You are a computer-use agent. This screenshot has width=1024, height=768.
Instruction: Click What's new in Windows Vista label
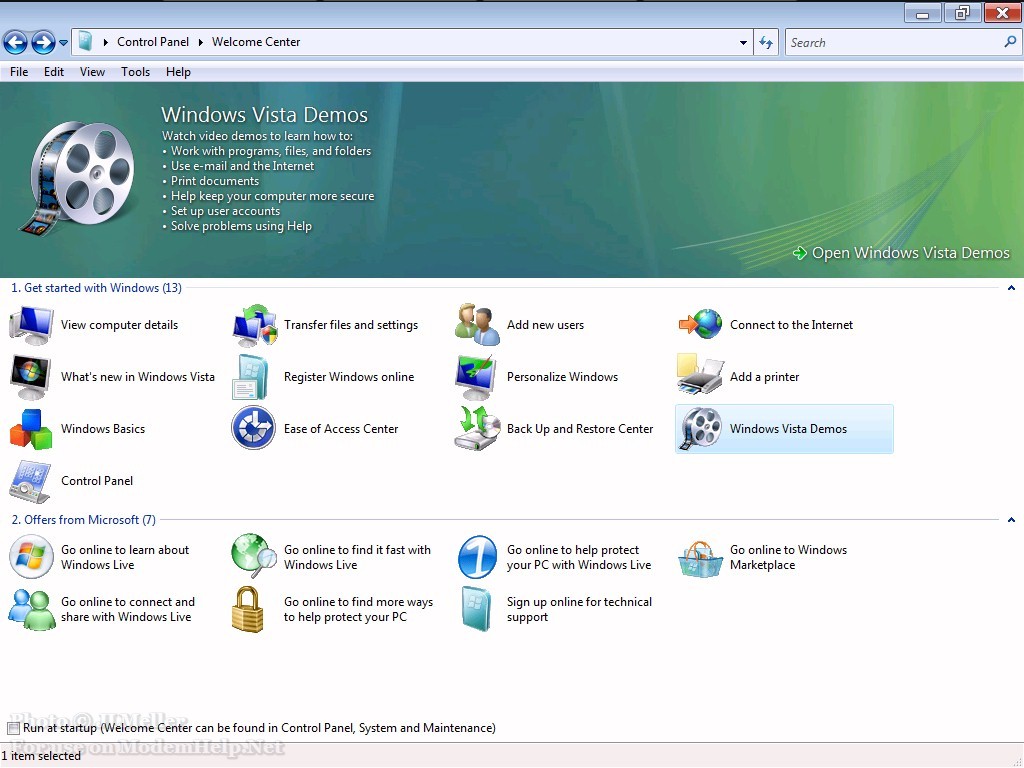(x=138, y=377)
